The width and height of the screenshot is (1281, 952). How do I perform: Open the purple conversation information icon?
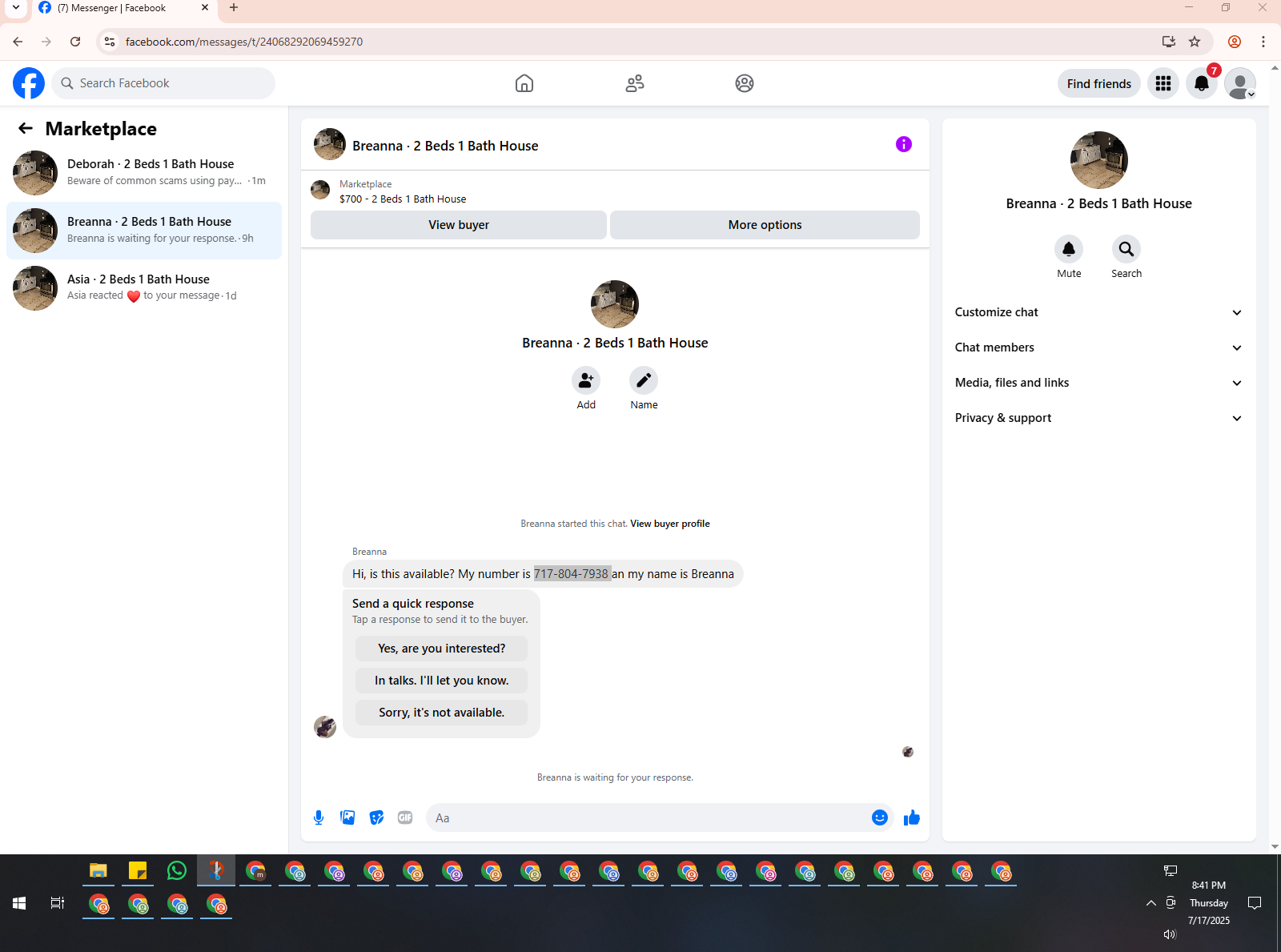904,144
